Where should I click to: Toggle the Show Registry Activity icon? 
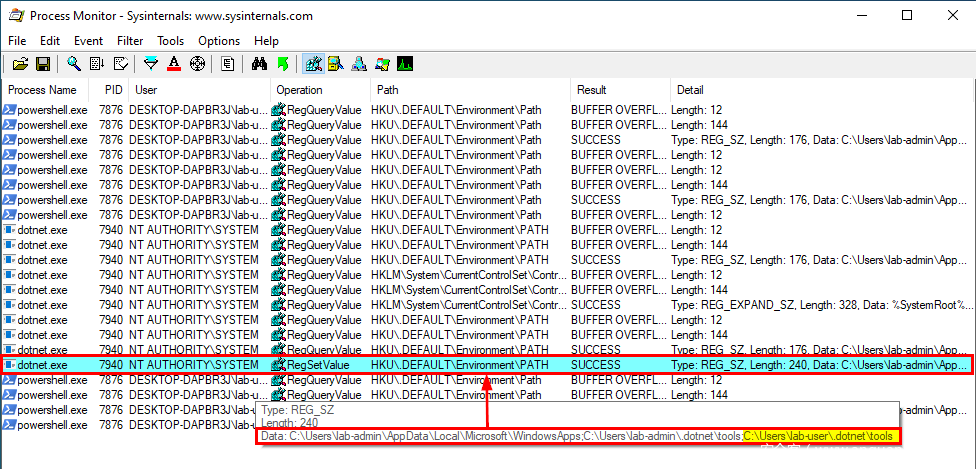(x=313, y=64)
